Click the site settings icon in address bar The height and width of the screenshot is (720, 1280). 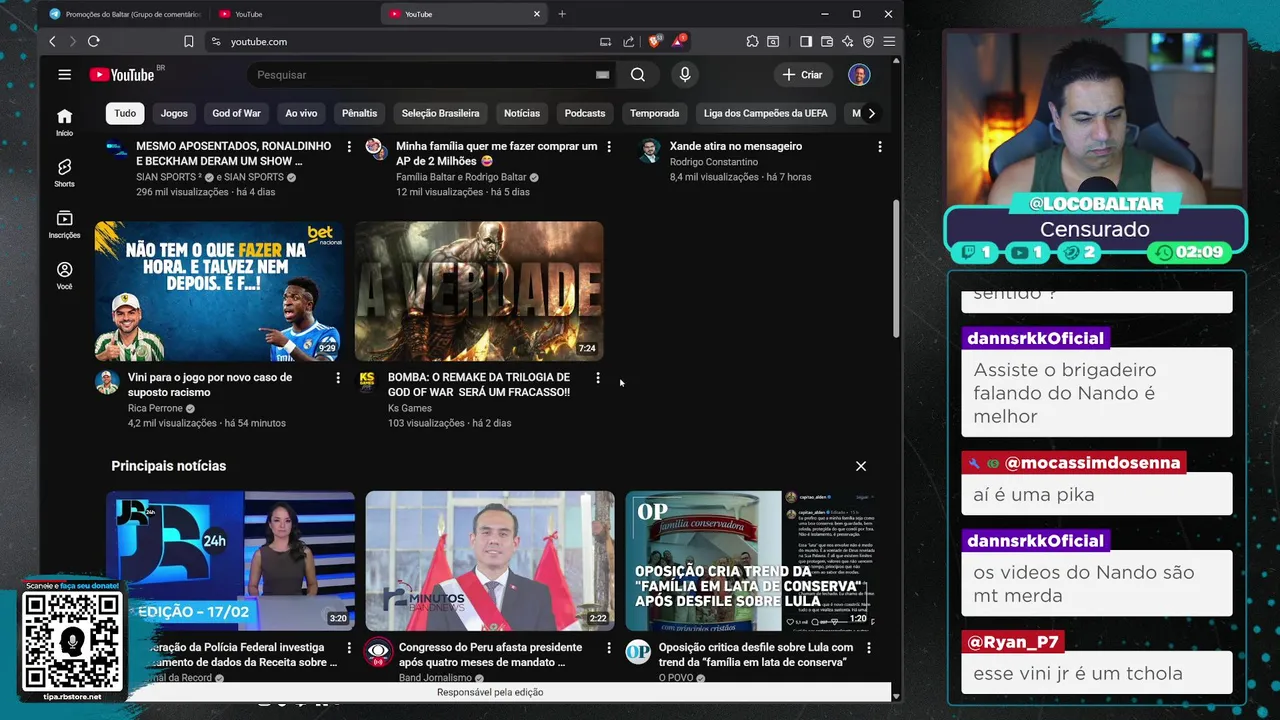coord(216,41)
